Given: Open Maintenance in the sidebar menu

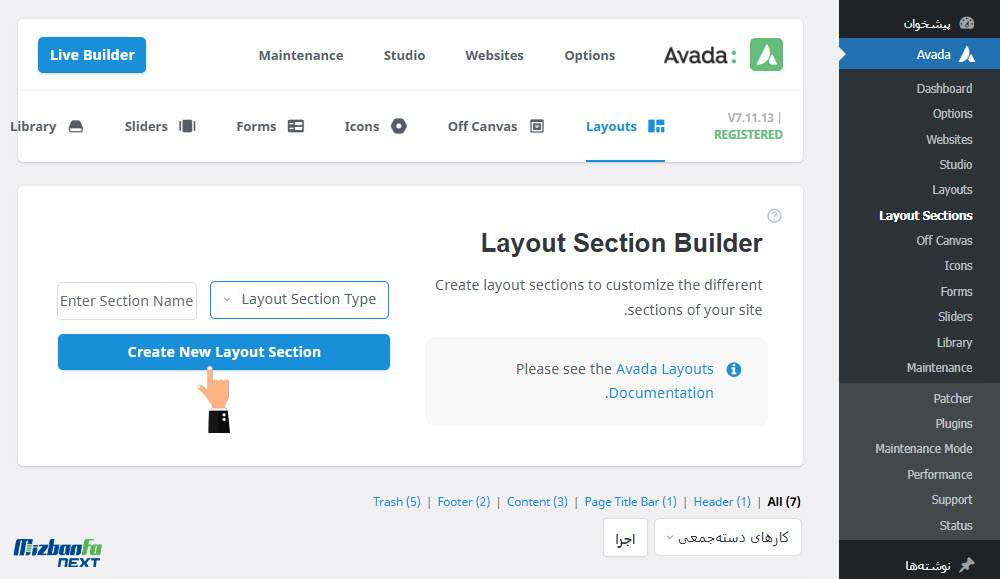Looking at the screenshot, I should pos(939,367).
